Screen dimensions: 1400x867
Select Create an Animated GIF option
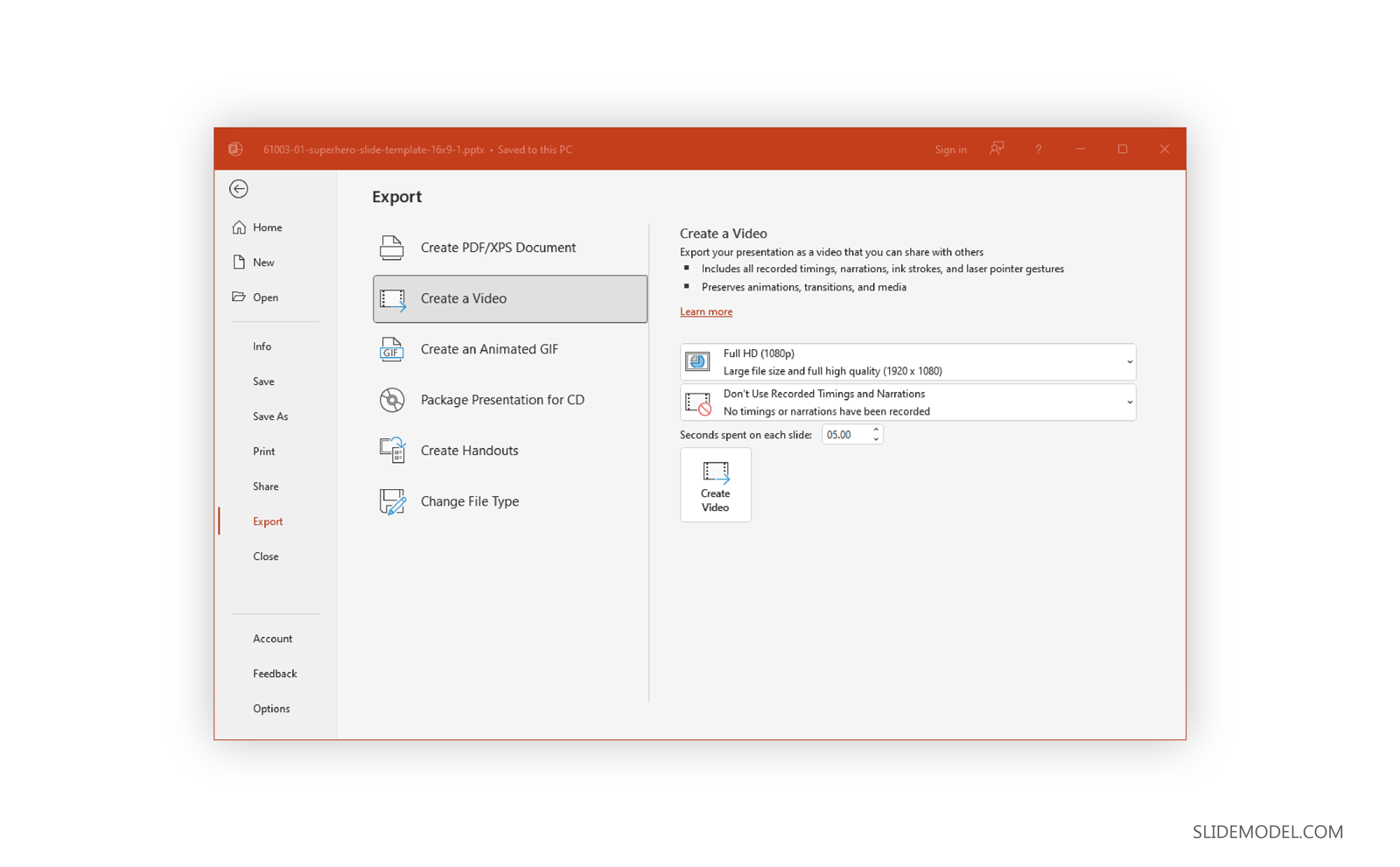point(510,349)
